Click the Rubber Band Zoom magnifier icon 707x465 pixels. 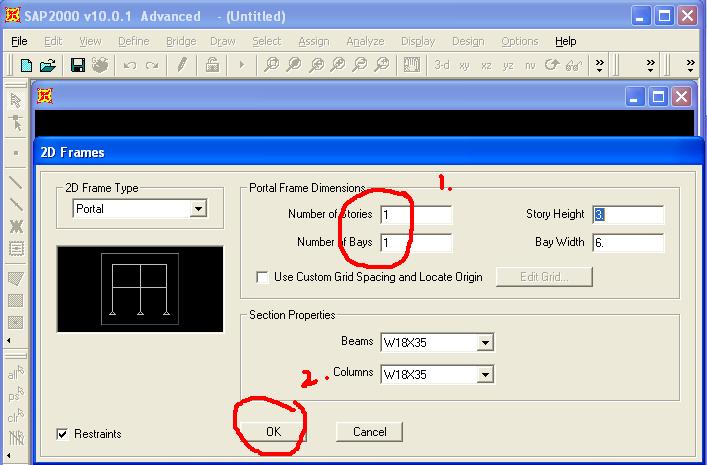(x=271, y=65)
